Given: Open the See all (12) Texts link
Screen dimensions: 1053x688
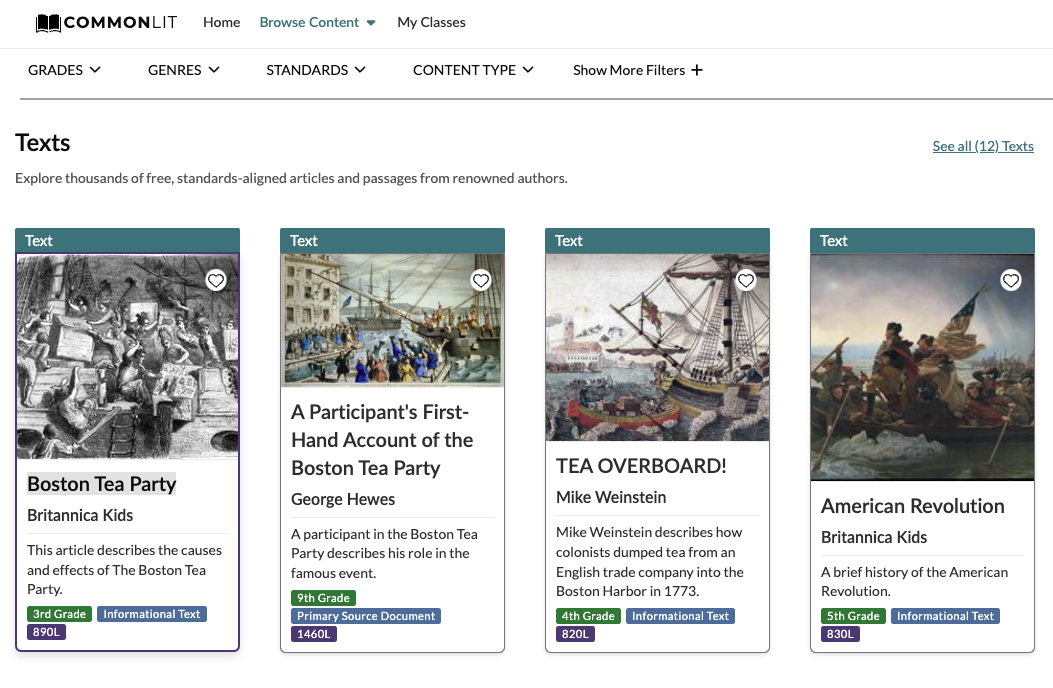Looking at the screenshot, I should 982,146.
